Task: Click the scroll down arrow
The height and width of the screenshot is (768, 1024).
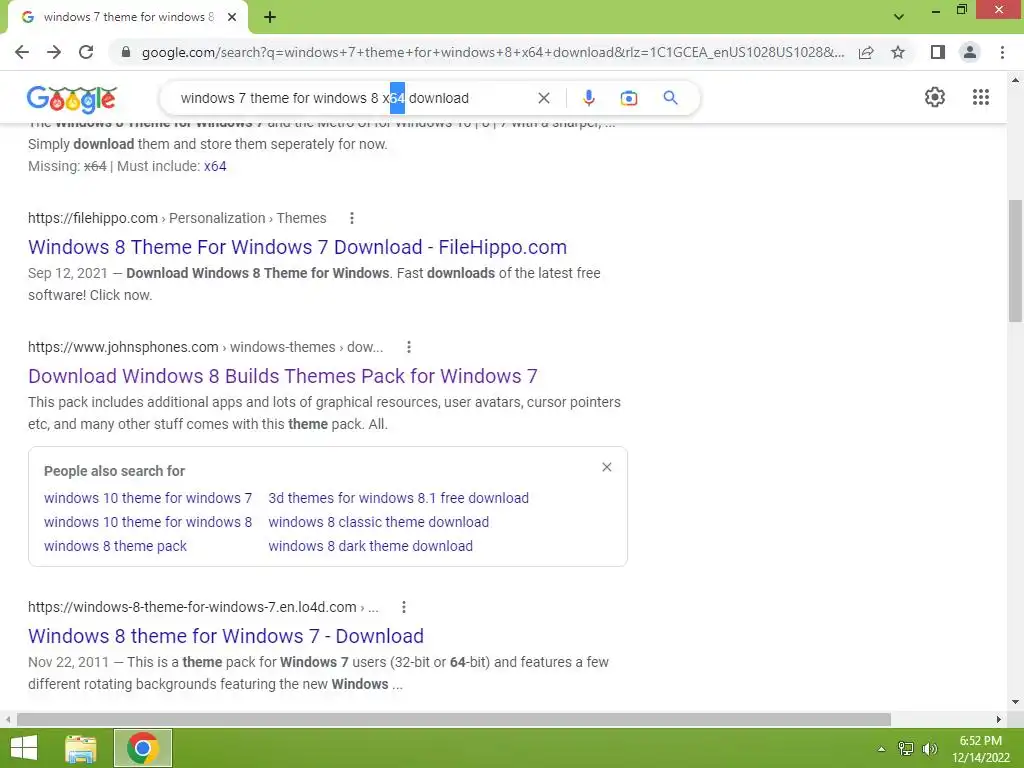Action: [x=1015, y=703]
